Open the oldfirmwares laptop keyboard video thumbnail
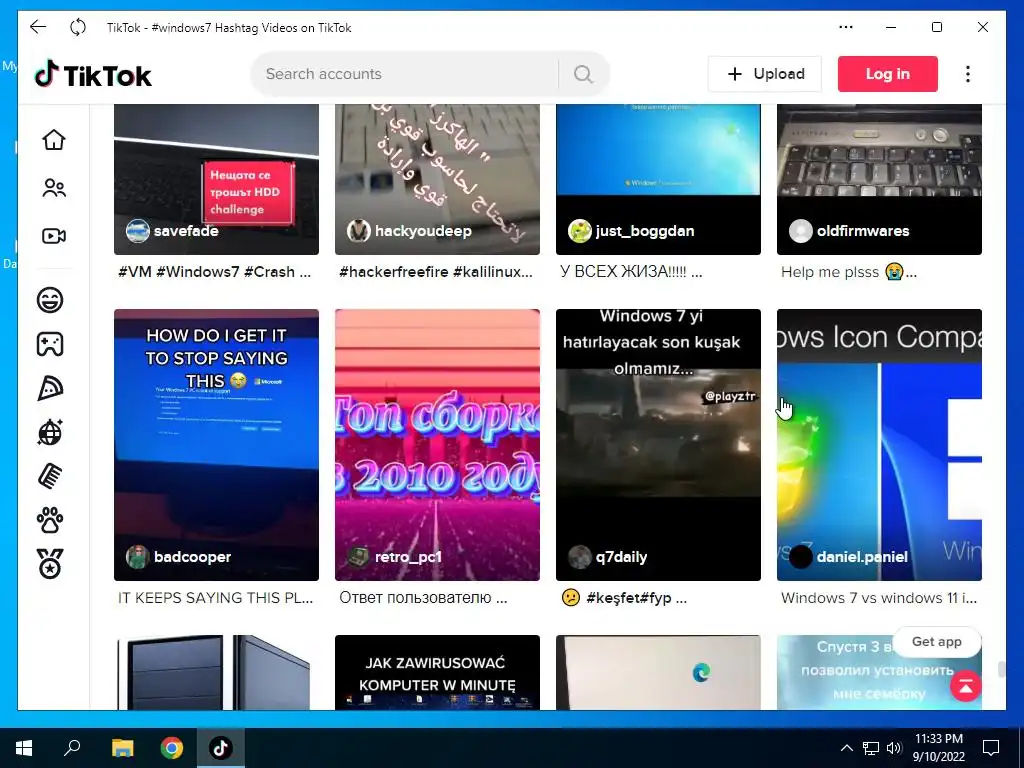The image size is (1024, 768). 879,179
